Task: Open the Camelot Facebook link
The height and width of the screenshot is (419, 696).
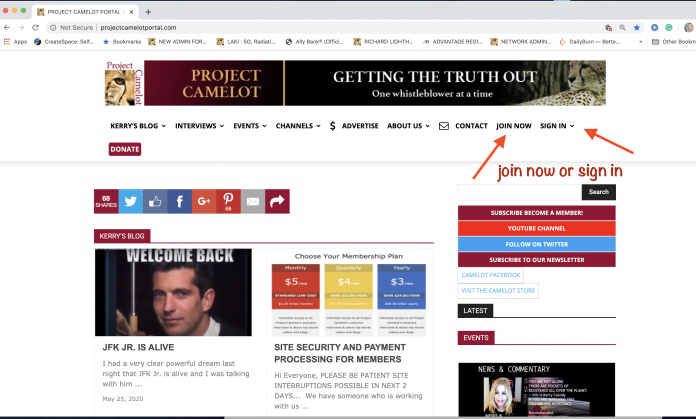Action: [490, 275]
